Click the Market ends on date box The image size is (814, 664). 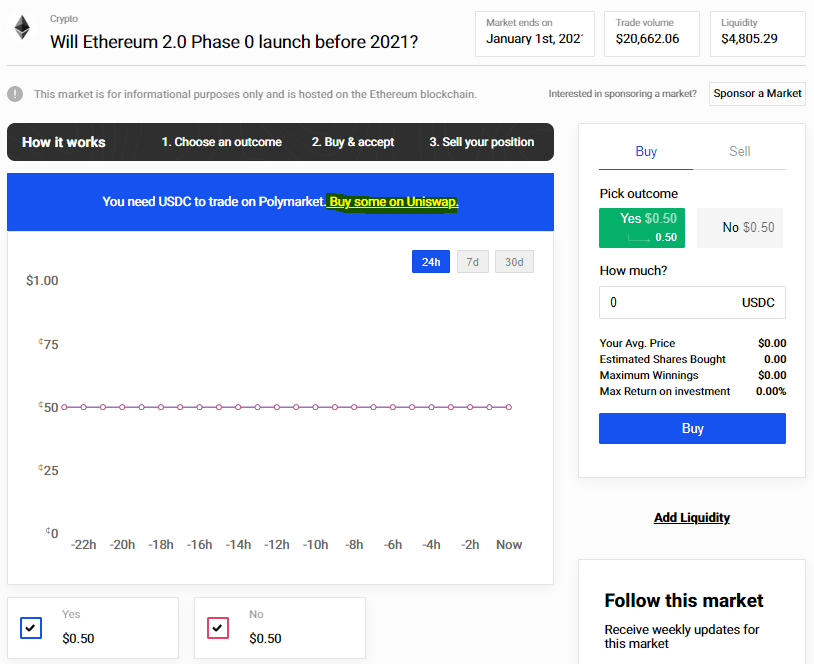[x=535, y=33]
